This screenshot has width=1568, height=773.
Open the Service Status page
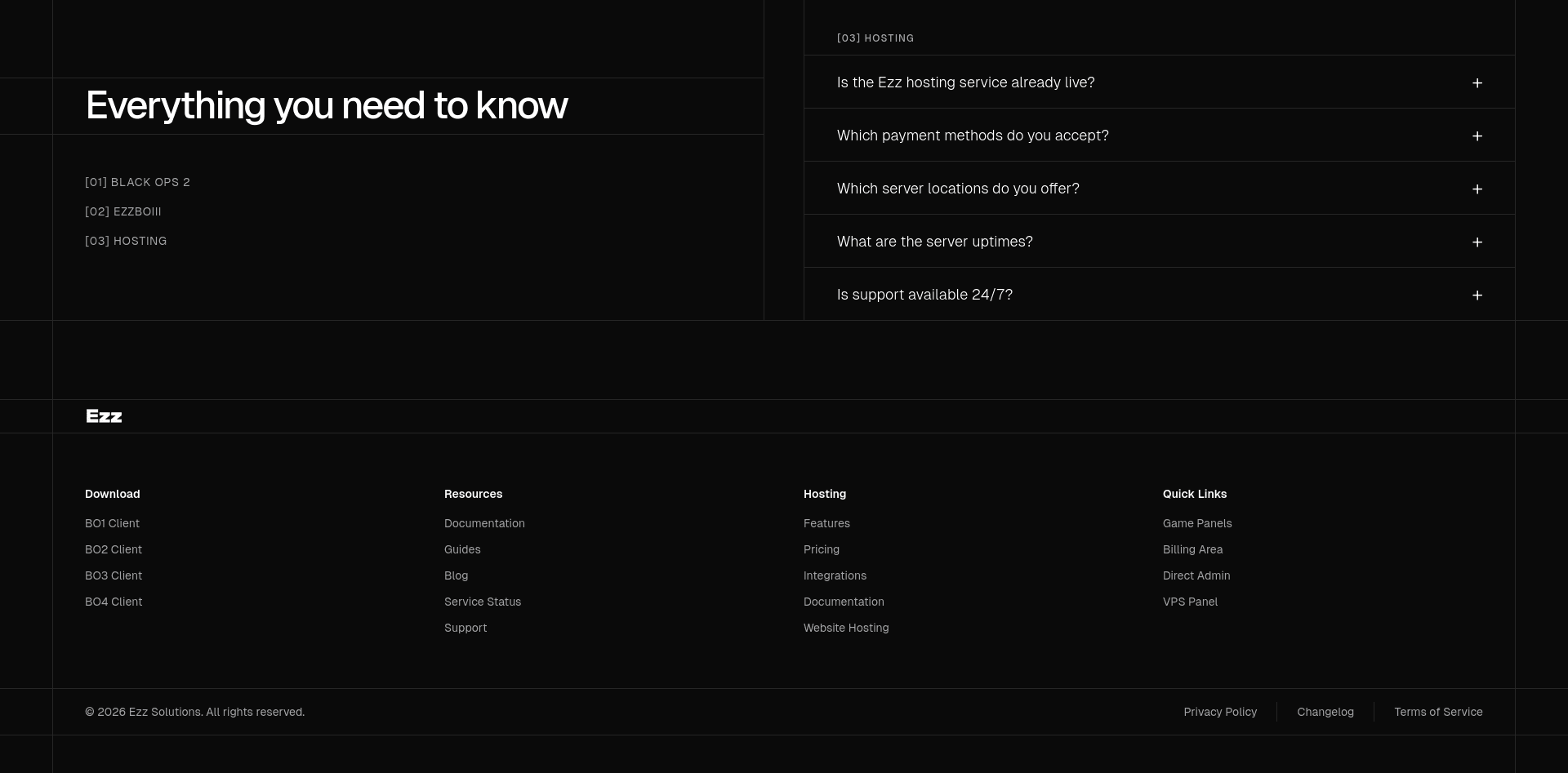click(x=483, y=602)
